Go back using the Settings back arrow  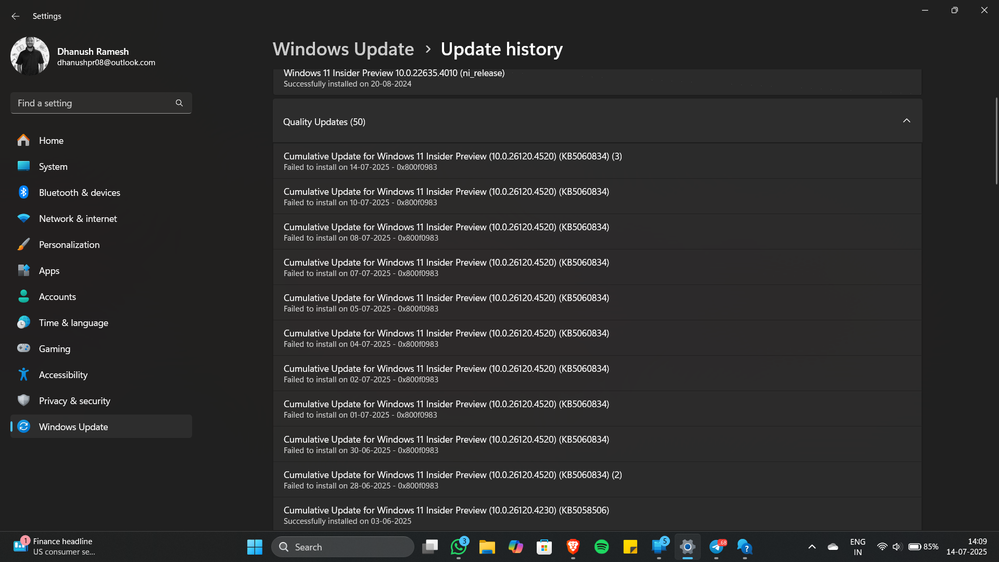pyautogui.click(x=15, y=16)
